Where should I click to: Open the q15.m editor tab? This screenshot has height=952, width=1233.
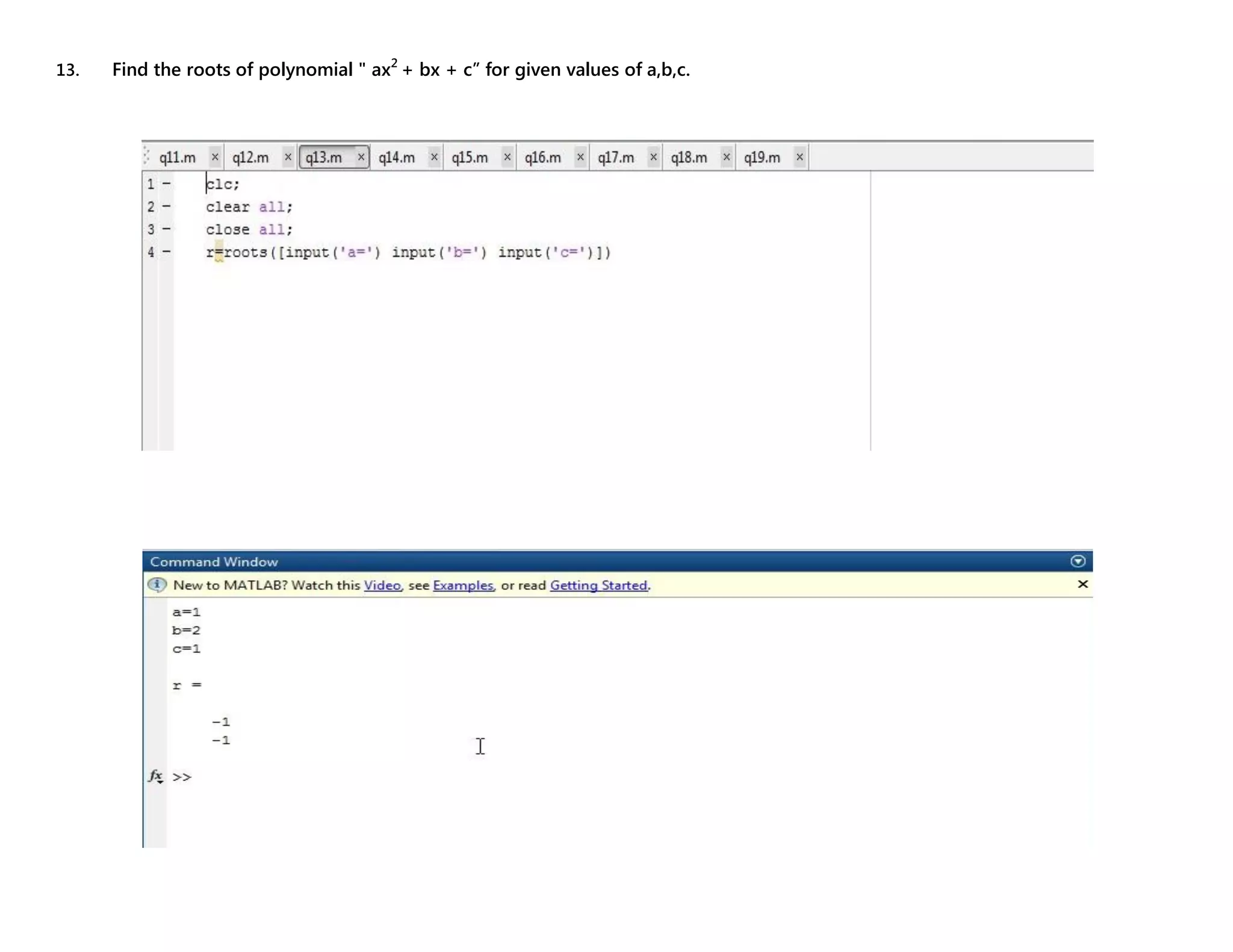[470, 158]
